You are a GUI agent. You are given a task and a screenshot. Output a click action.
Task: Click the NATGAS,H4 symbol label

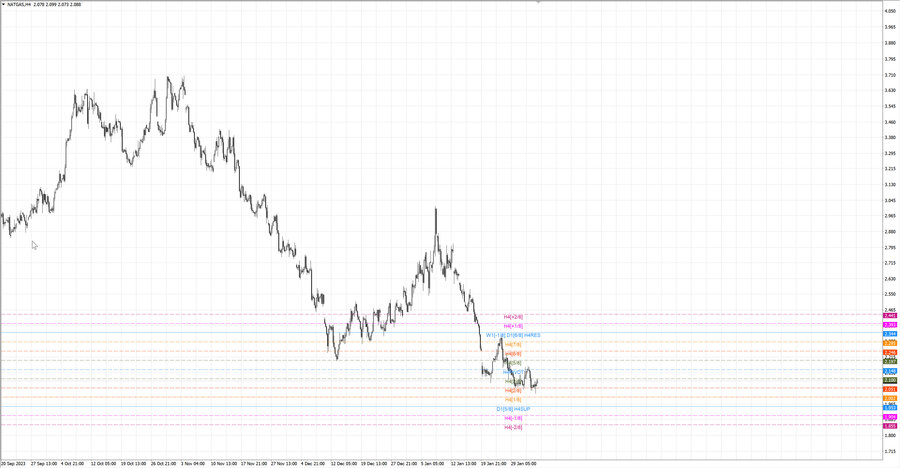click(x=22, y=4)
